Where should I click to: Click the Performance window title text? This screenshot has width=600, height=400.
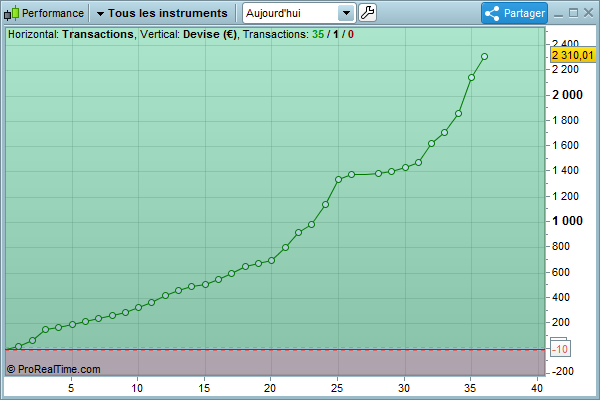click(x=53, y=13)
